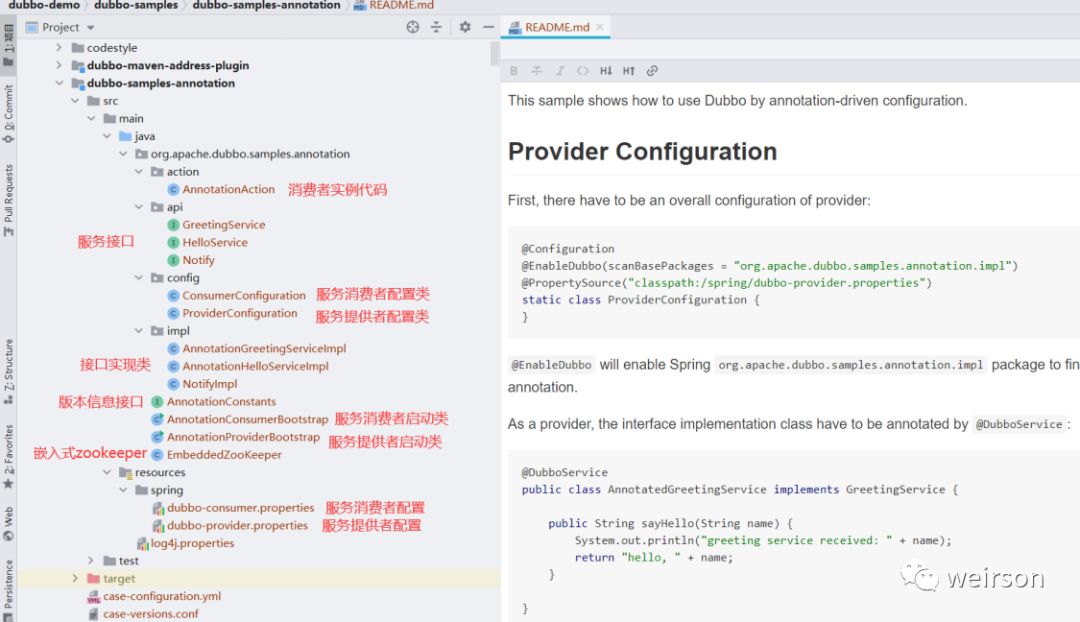Expand the target folder
The image size is (1080, 622).
pyautogui.click(x=75, y=579)
